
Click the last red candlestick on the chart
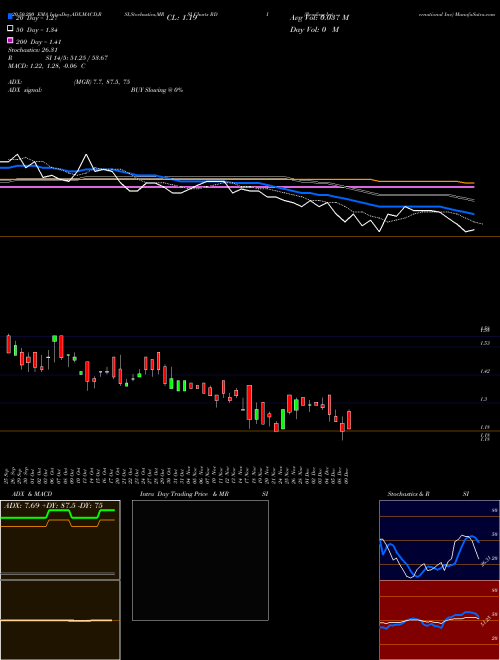[x=349, y=420]
